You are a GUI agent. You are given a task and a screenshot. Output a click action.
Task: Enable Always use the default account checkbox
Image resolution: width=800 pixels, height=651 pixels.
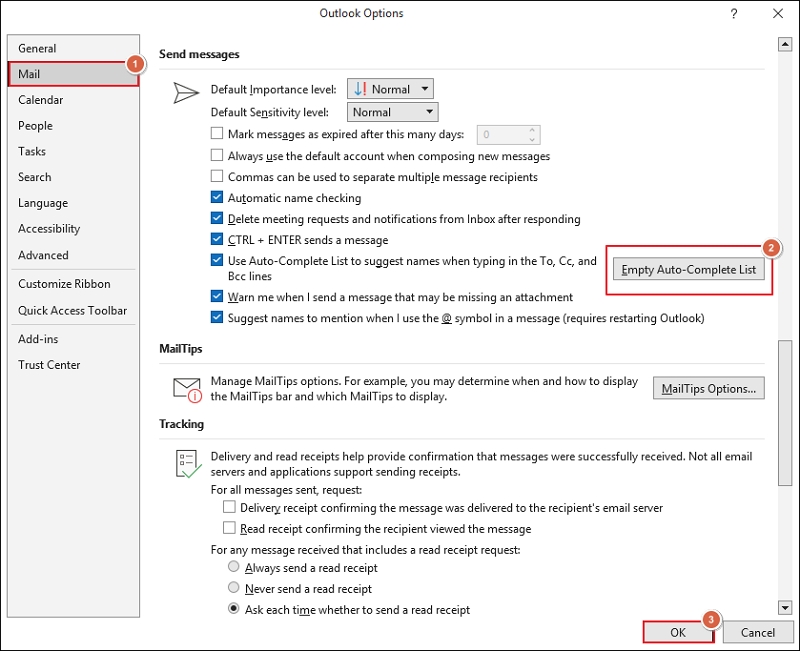(x=217, y=155)
